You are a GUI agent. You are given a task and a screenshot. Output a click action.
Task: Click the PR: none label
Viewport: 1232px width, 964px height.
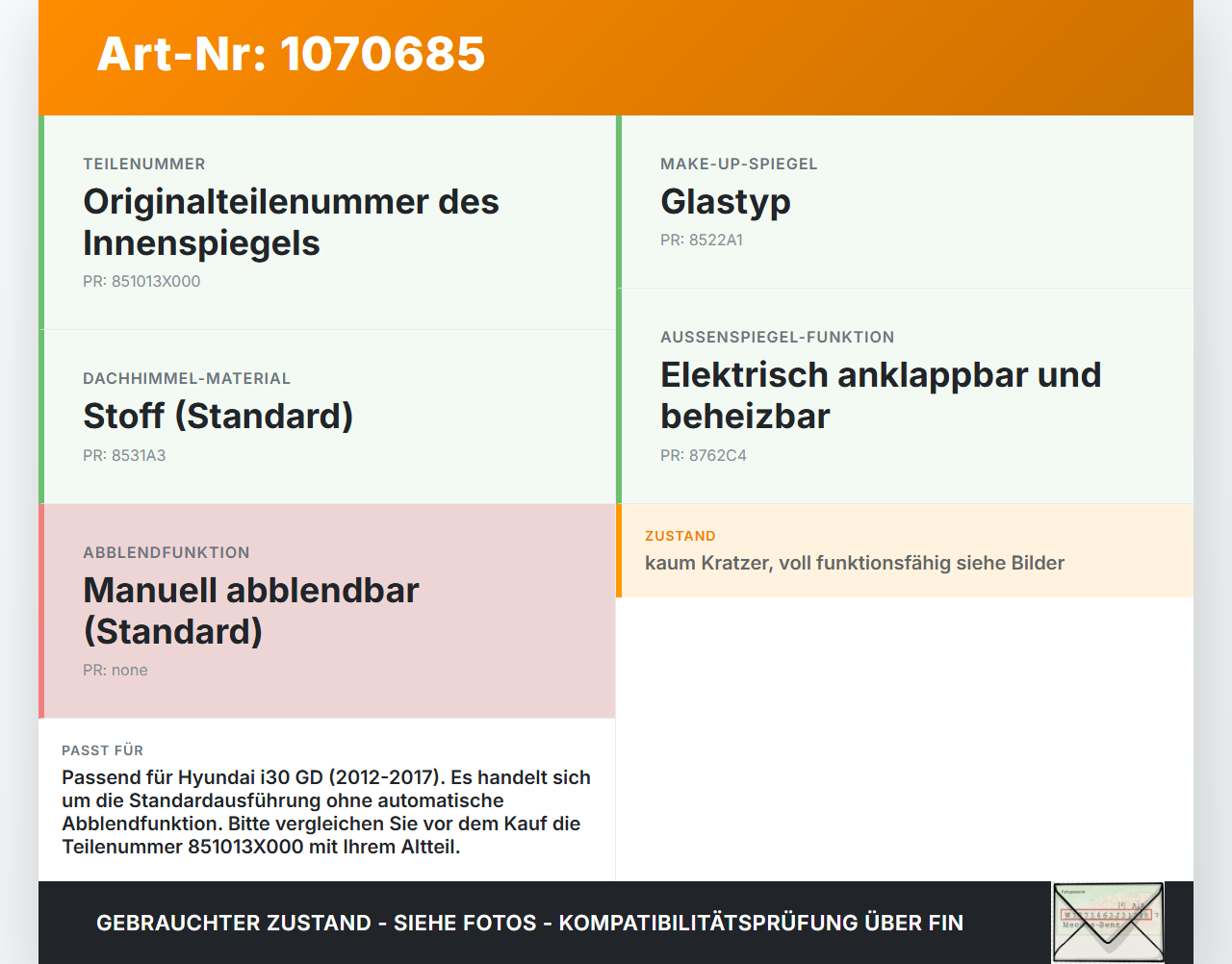pos(115,671)
